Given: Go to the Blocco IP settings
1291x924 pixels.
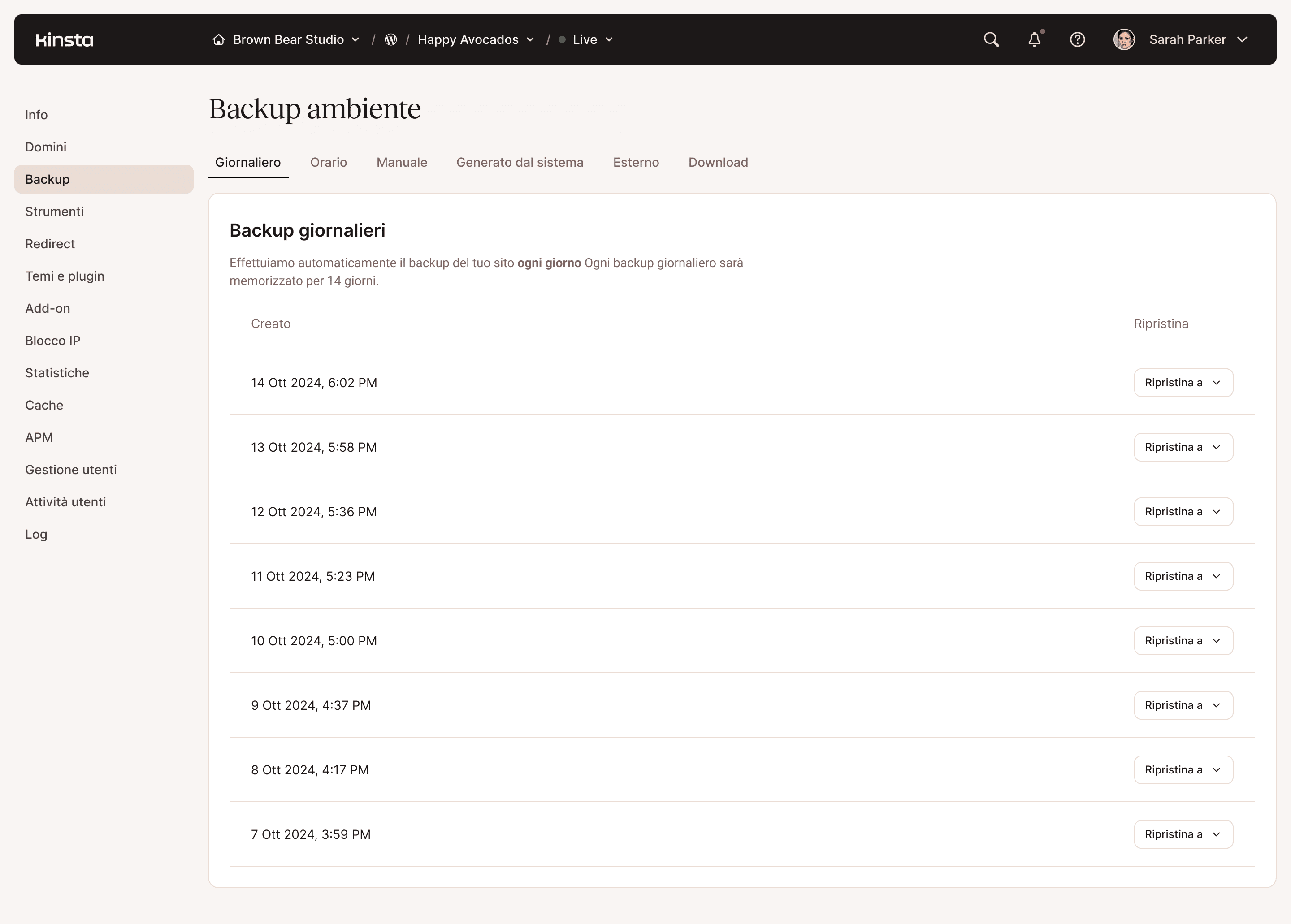Looking at the screenshot, I should (x=52, y=340).
